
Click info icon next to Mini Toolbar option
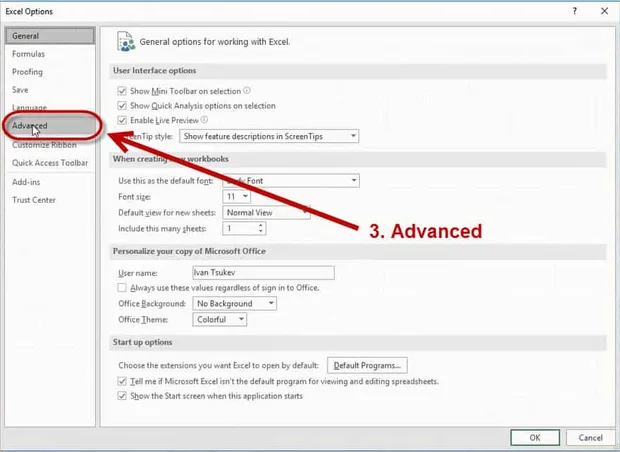pos(247,91)
